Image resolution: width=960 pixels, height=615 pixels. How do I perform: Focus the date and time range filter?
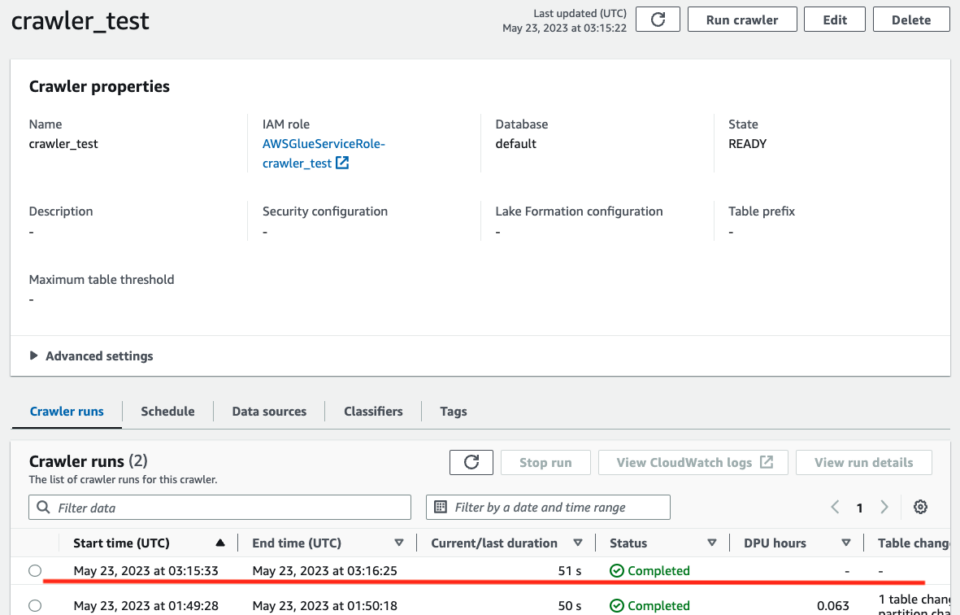tap(548, 507)
